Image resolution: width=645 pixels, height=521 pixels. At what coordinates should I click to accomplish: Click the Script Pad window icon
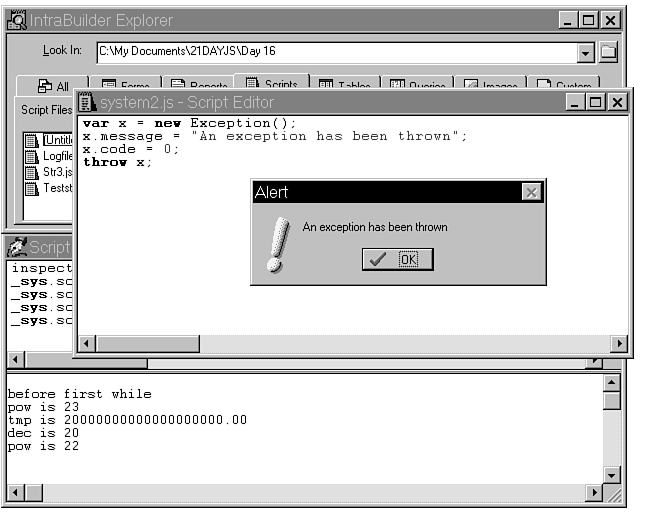(x=16, y=247)
